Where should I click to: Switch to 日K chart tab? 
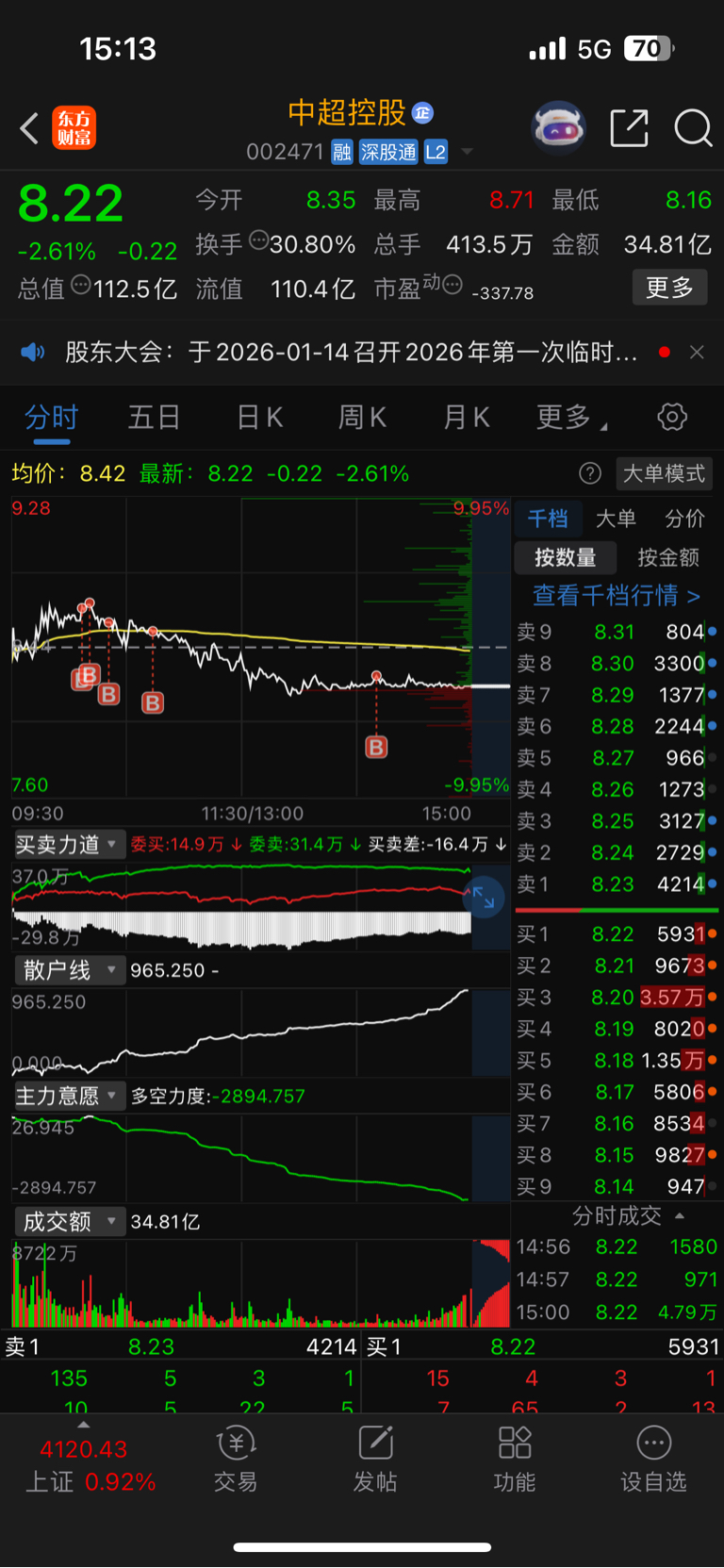pos(259,417)
